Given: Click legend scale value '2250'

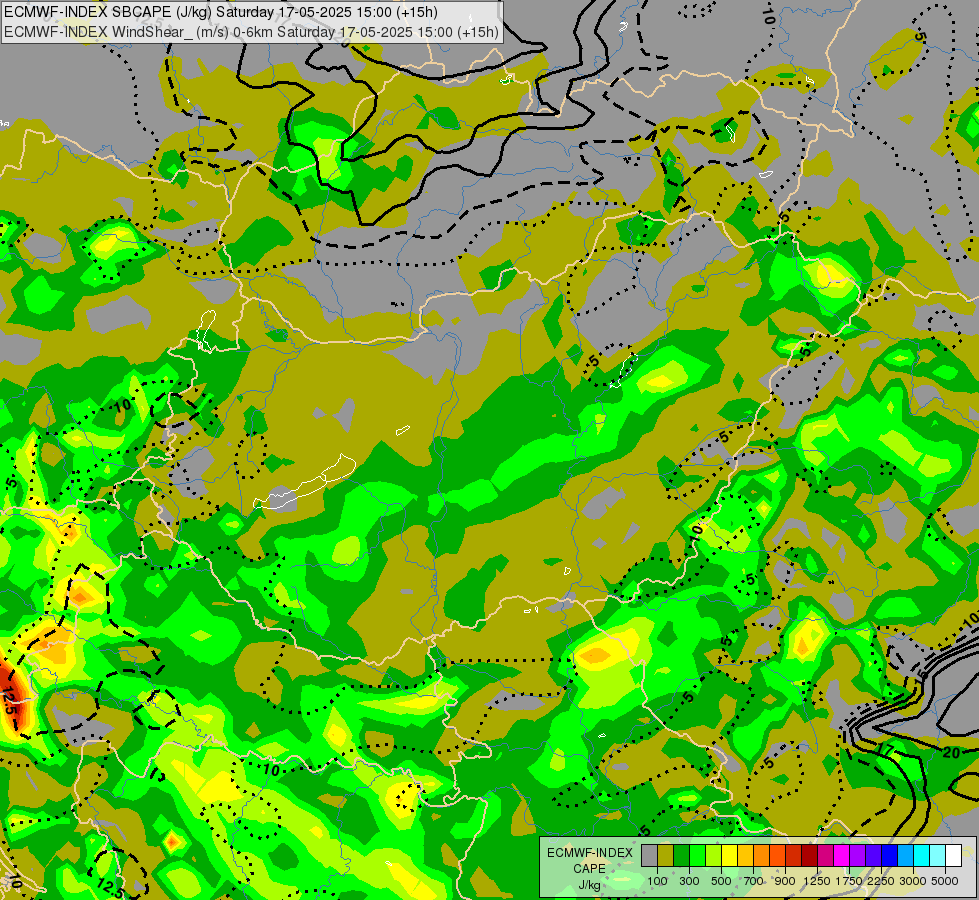Looking at the screenshot, I should [x=881, y=881].
